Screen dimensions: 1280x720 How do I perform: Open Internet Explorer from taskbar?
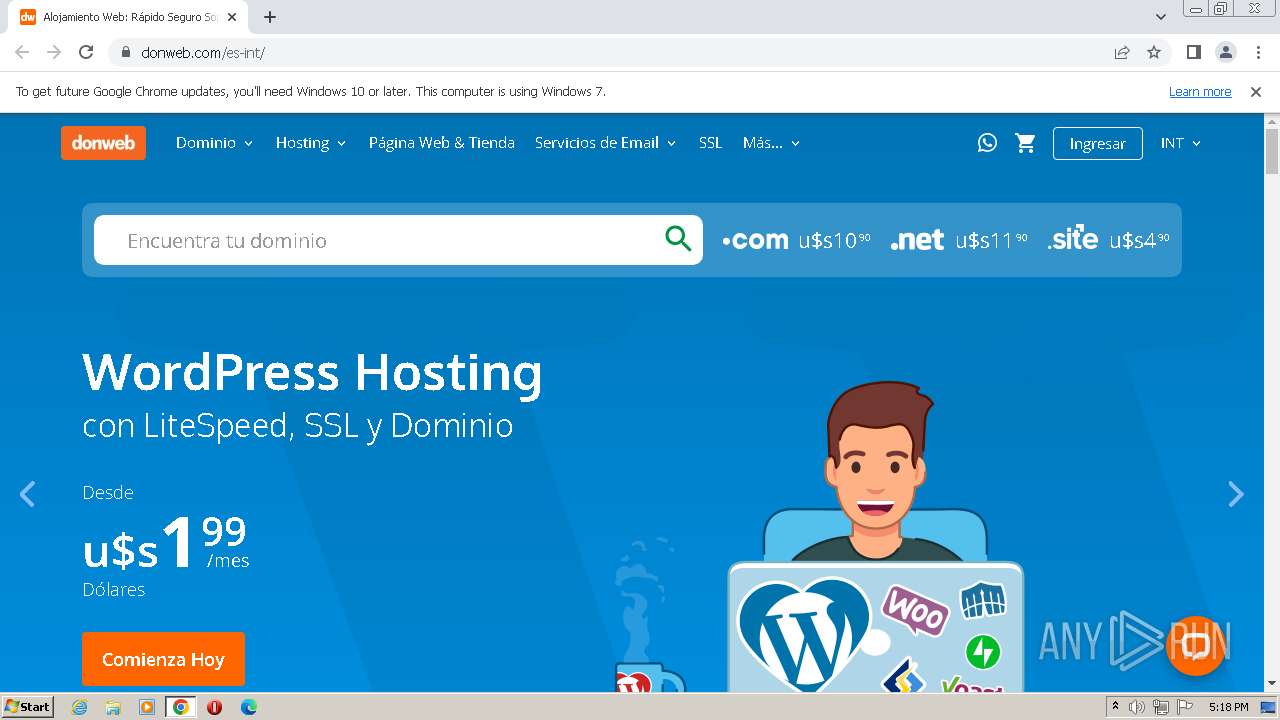point(79,707)
